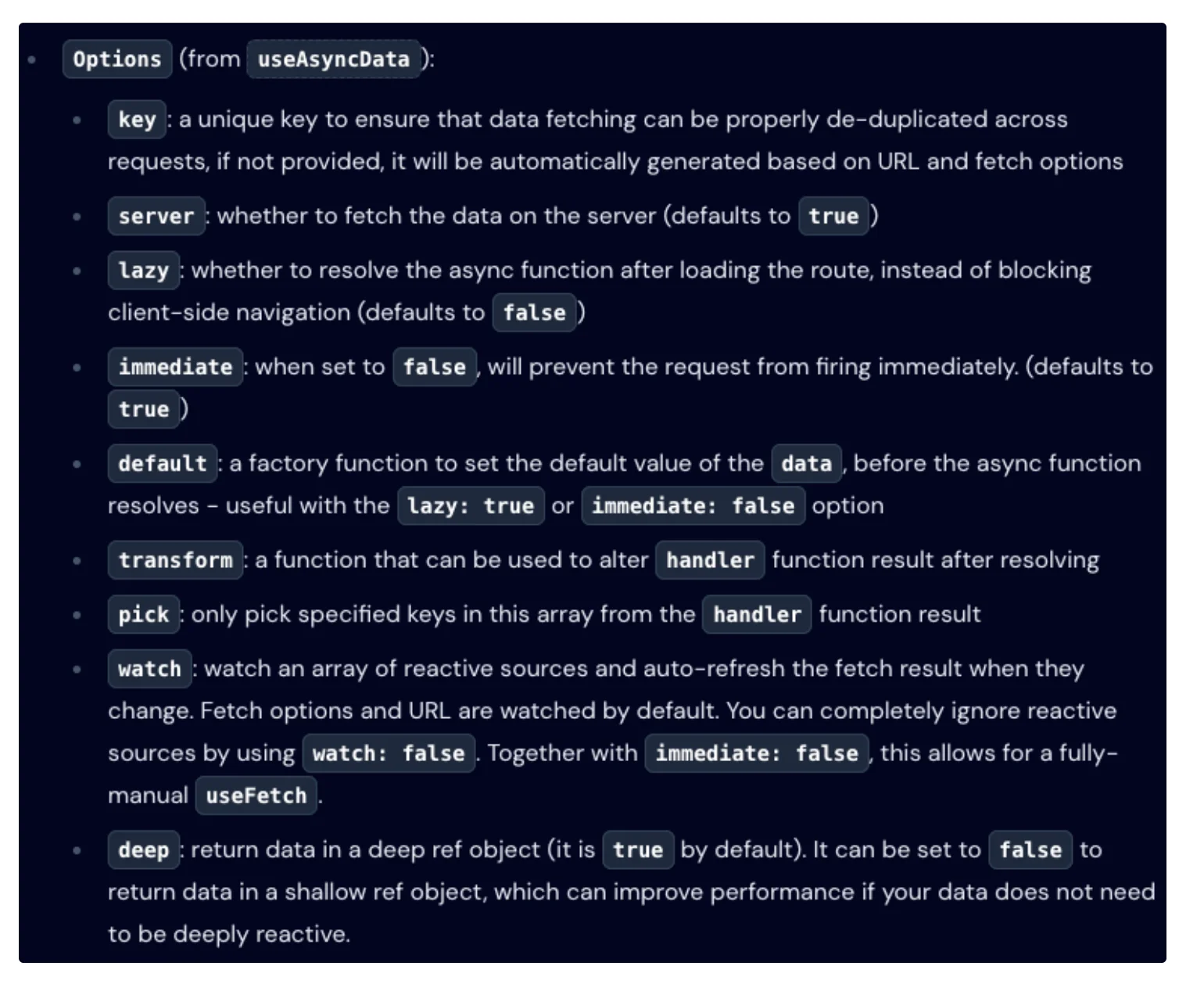Click the "watch: false" code badge
The height and width of the screenshot is (984, 1204).
pyautogui.click(x=389, y=753)
